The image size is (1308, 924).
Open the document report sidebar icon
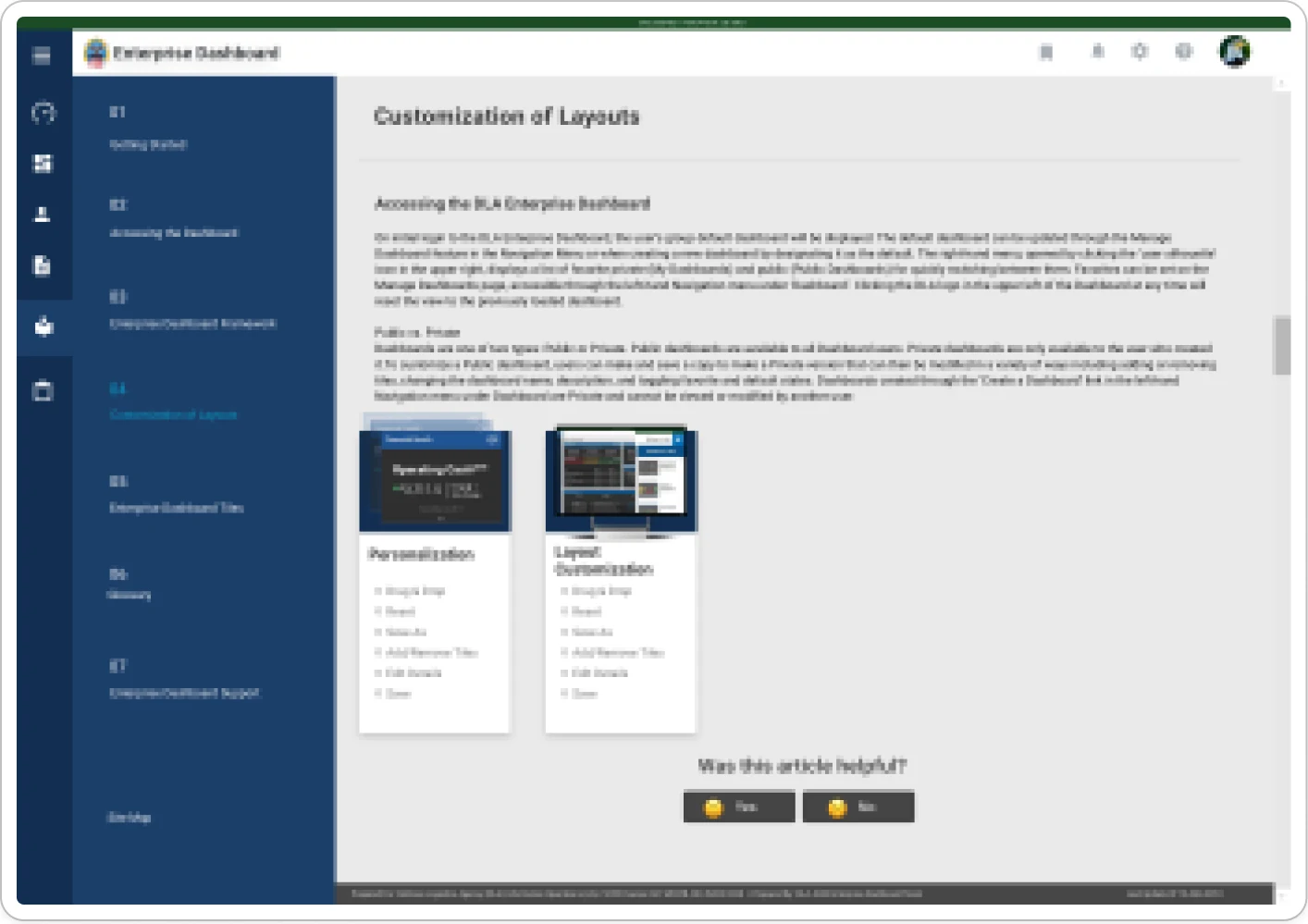tap(43, 265)
